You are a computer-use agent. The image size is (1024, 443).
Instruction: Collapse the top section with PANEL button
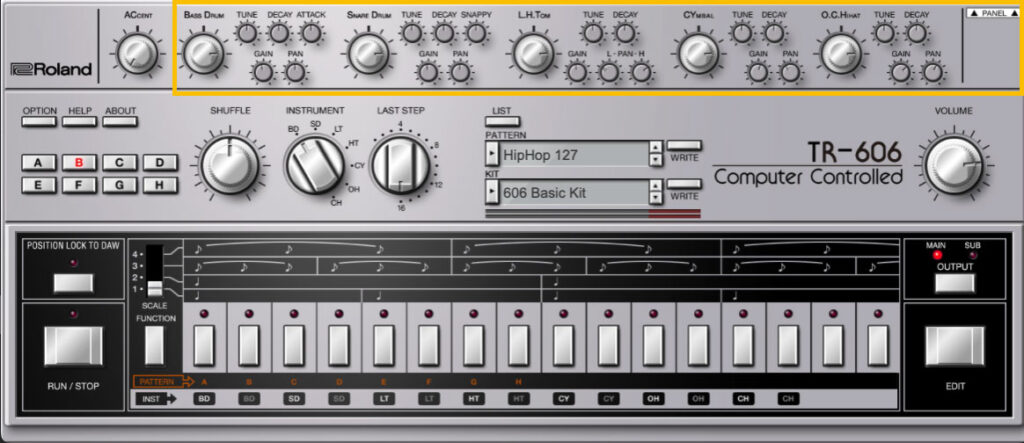click(x=993, y=12)
